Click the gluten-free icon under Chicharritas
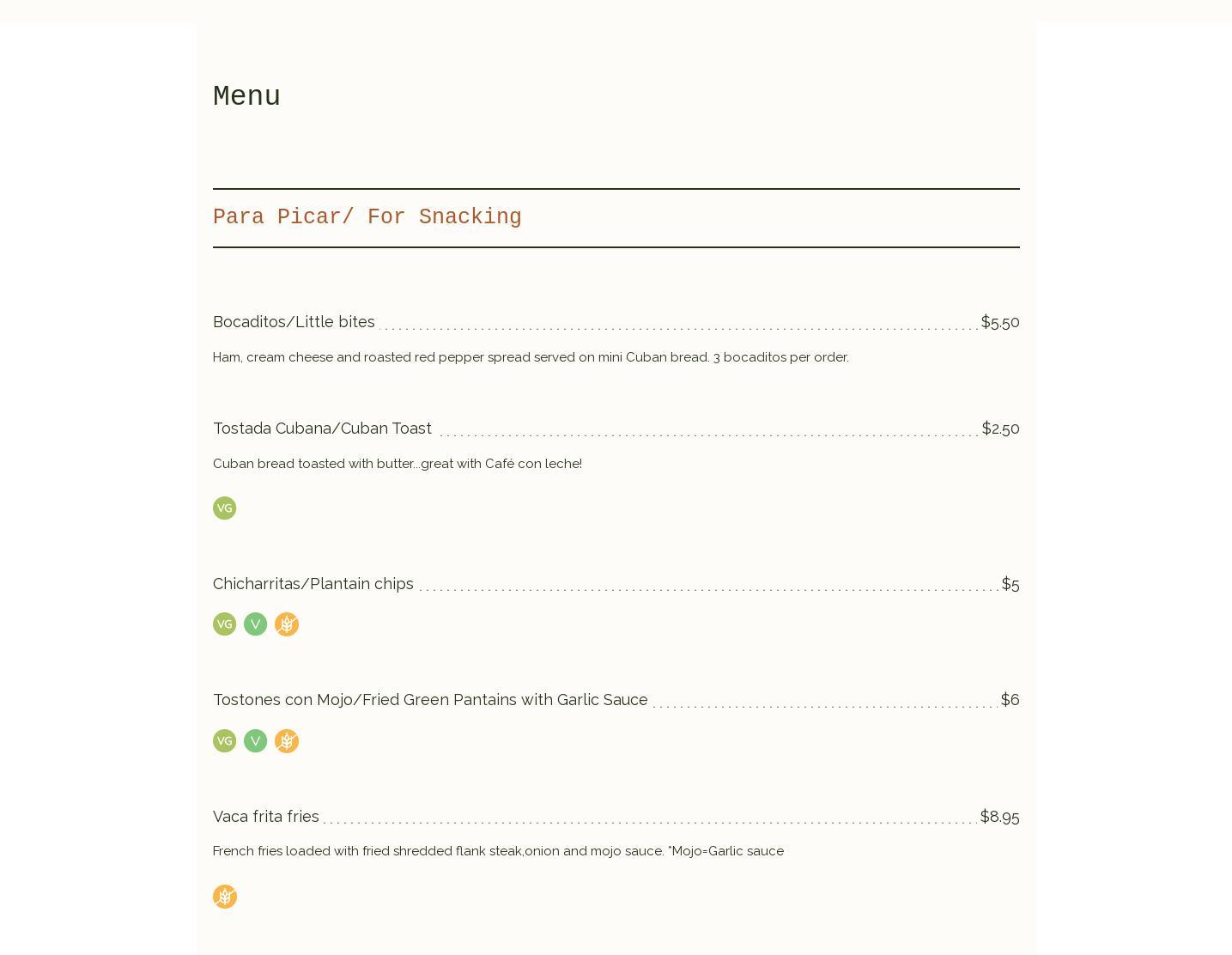Viewport: 1232px width, 955px height. (x=286, y=624)
